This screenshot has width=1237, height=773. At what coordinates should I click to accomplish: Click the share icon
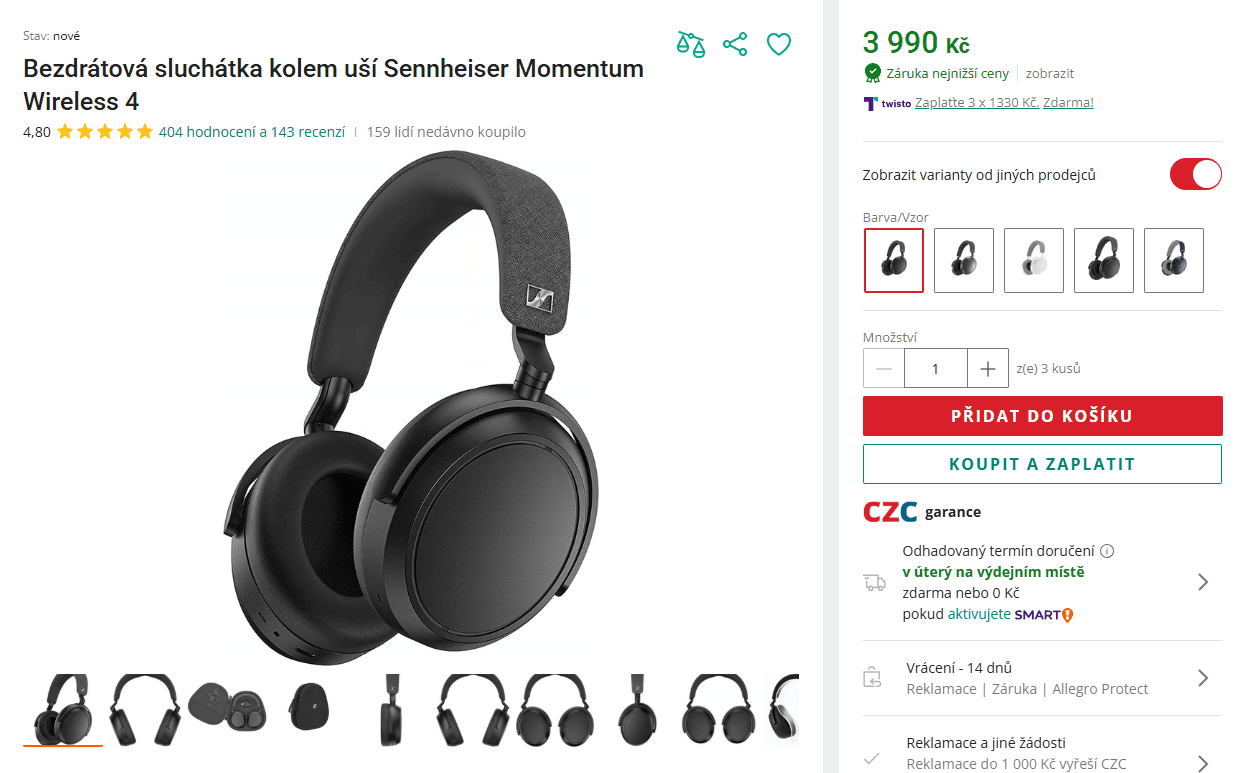[x=735, y=44]
